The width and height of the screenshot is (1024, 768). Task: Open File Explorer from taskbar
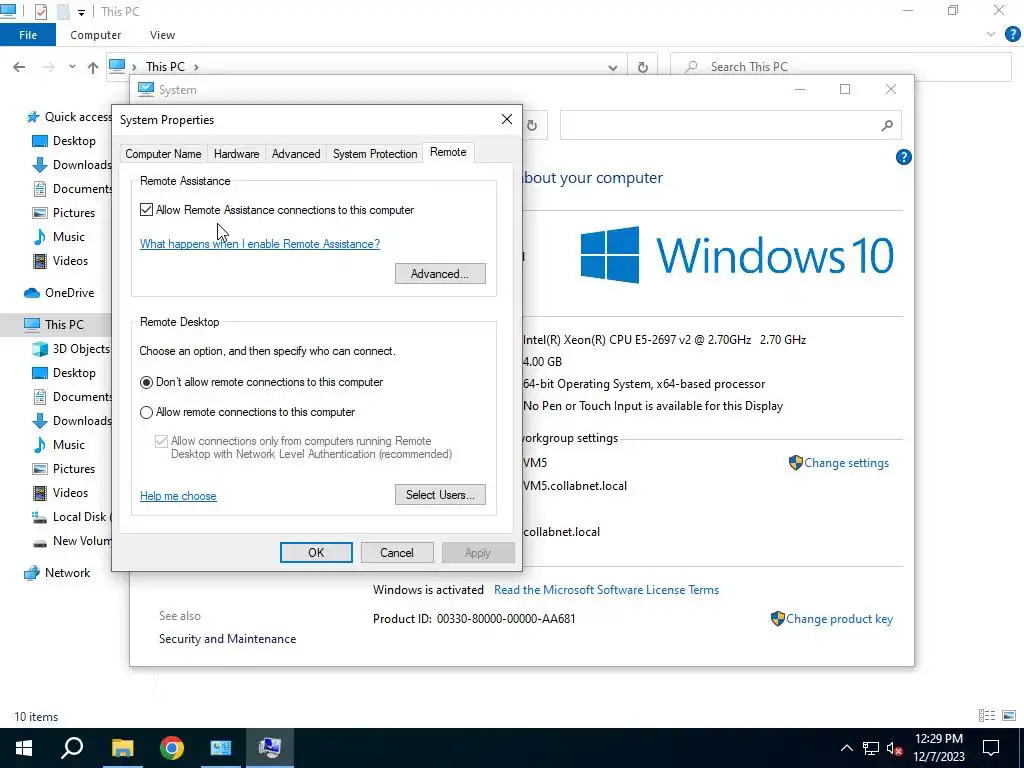click(122, 748)
